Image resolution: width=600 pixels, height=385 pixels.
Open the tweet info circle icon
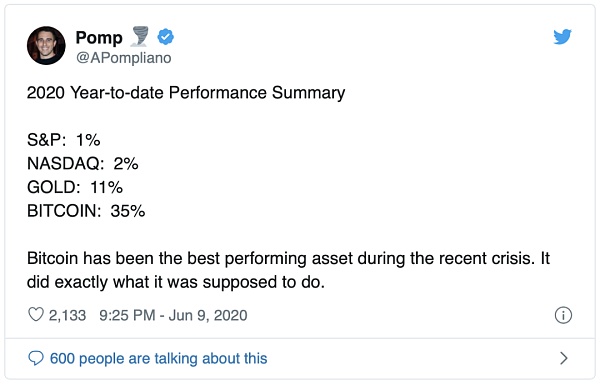pos(563,315)
